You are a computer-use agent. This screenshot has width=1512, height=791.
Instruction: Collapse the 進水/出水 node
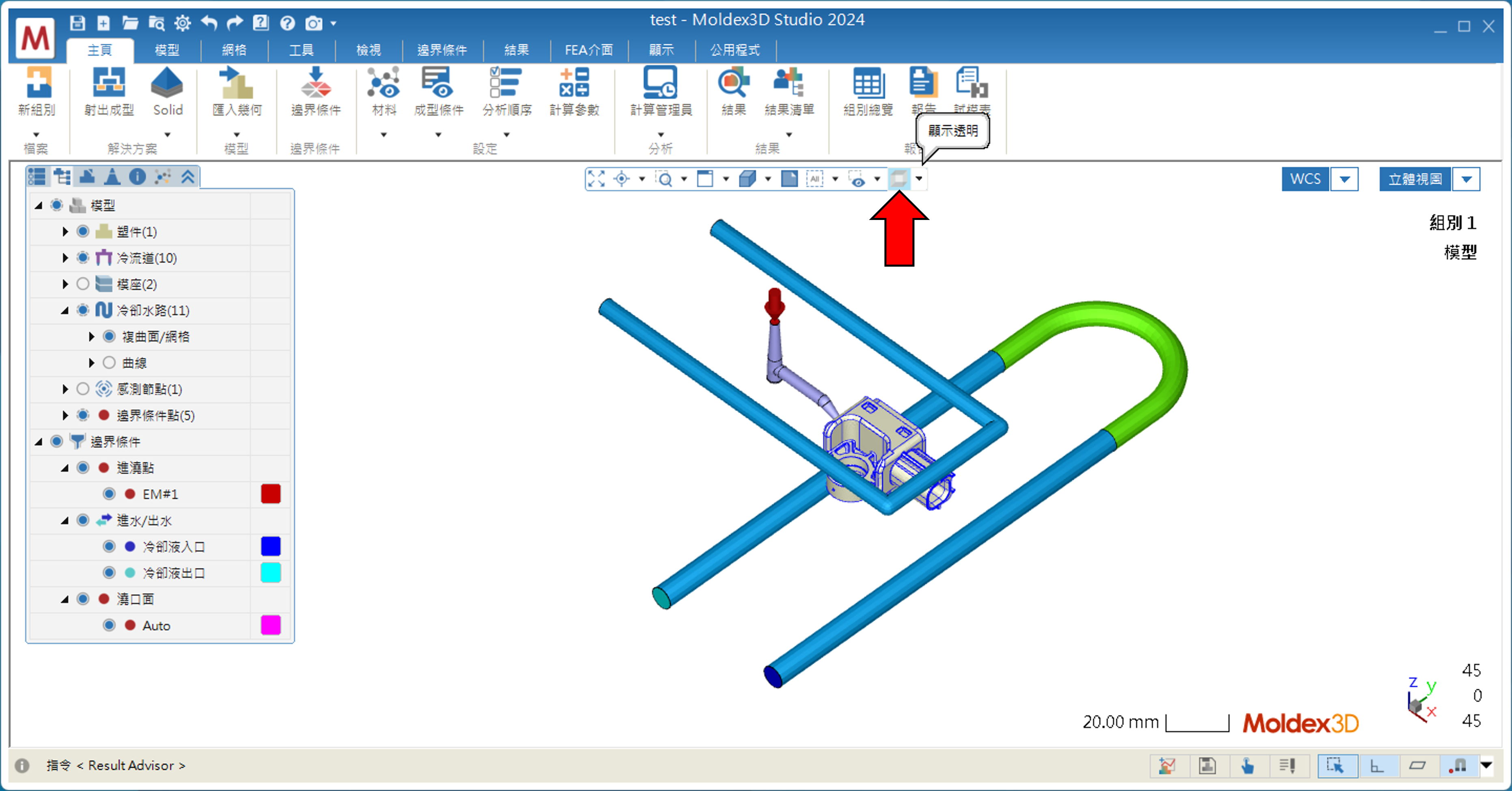[x=65, y=521]
